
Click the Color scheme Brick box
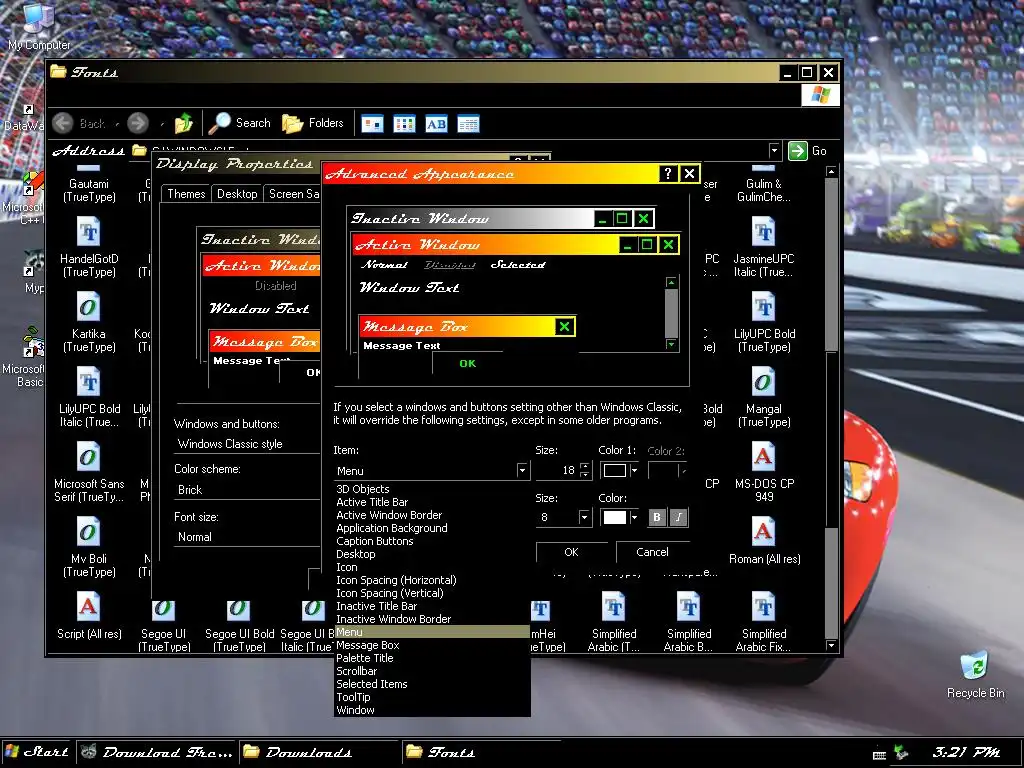[x=247, y=490]
